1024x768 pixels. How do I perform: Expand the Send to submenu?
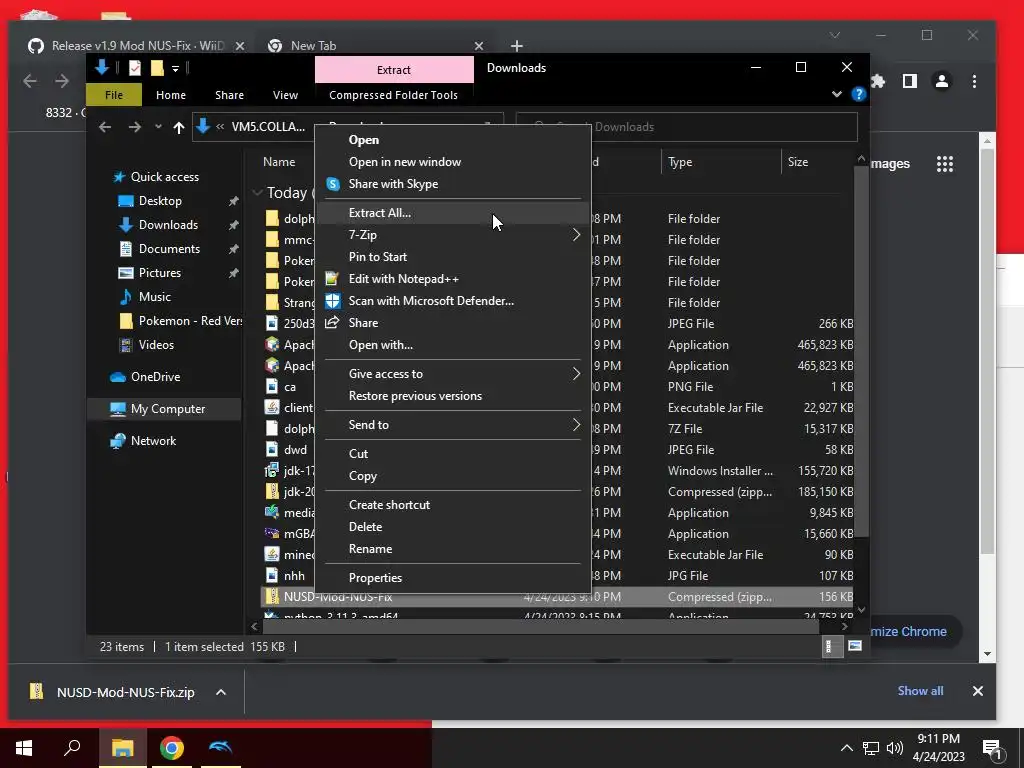click(x=453, y=425)
